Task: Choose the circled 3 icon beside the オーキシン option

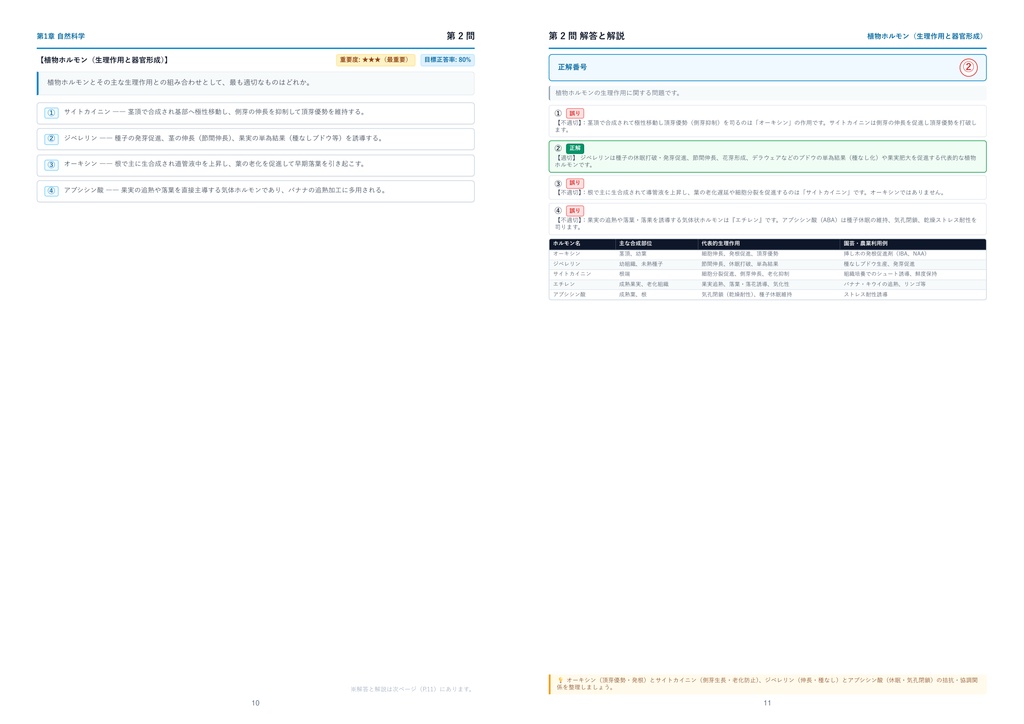Action: tap(52, 165)
